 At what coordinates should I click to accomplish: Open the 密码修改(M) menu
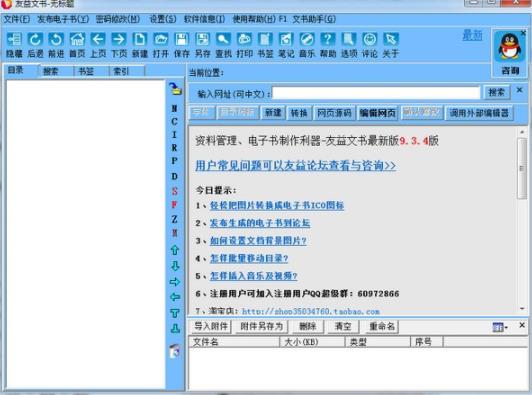coord(118,19)
